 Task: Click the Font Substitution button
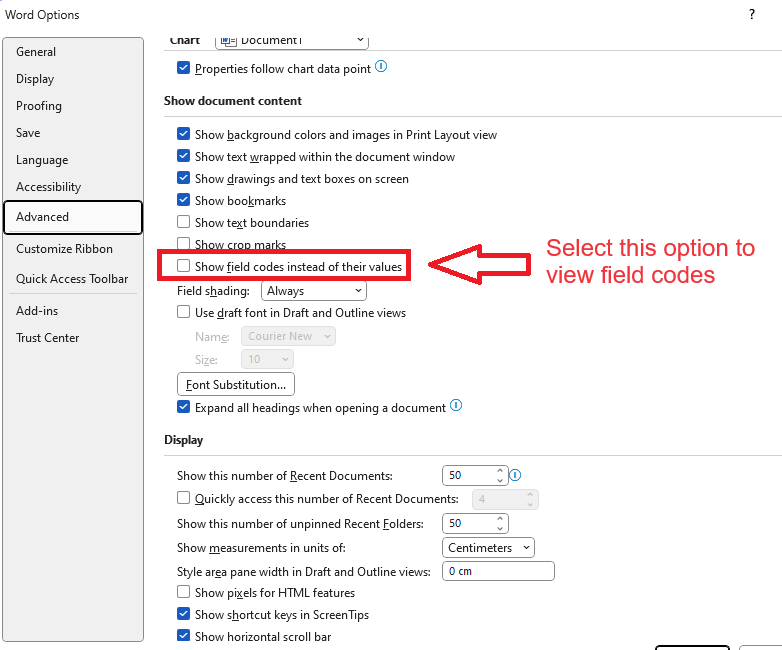[236, 385]
